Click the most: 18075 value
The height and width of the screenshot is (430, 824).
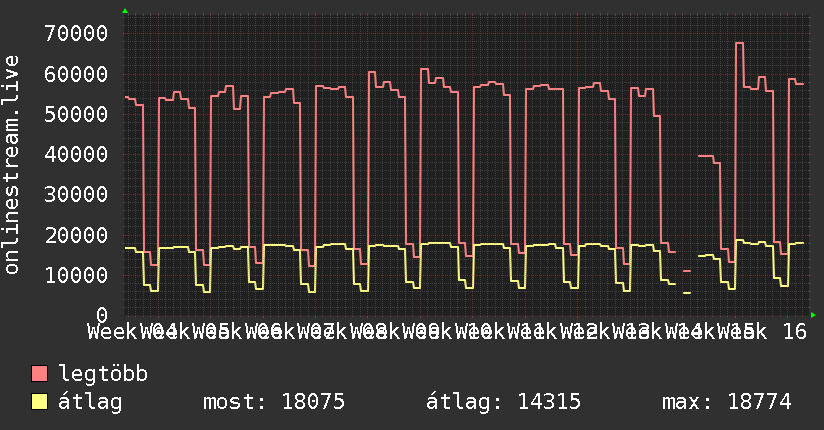274,402
